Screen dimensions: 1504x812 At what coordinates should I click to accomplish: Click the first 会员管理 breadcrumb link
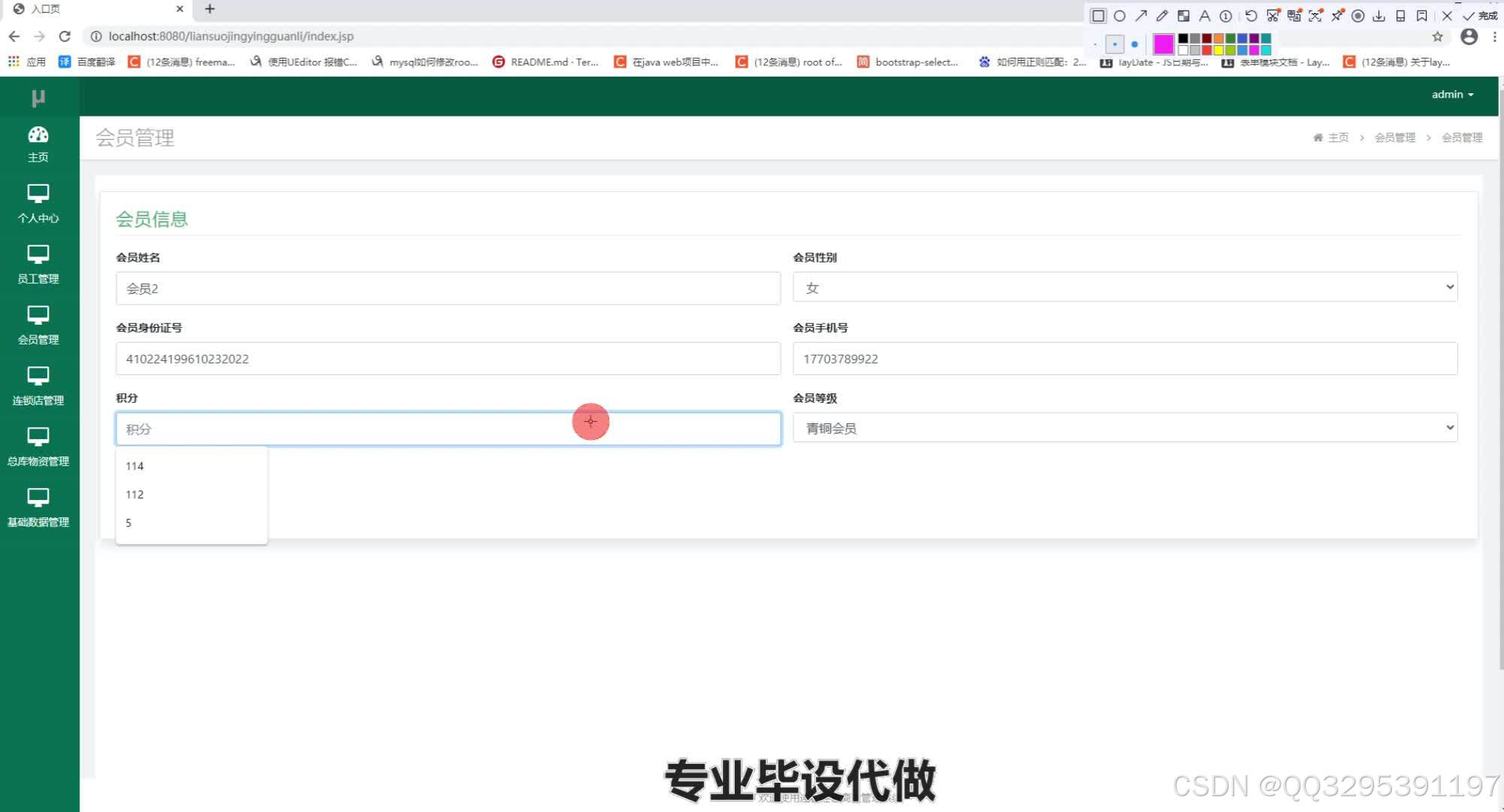tap(1395, 138)
